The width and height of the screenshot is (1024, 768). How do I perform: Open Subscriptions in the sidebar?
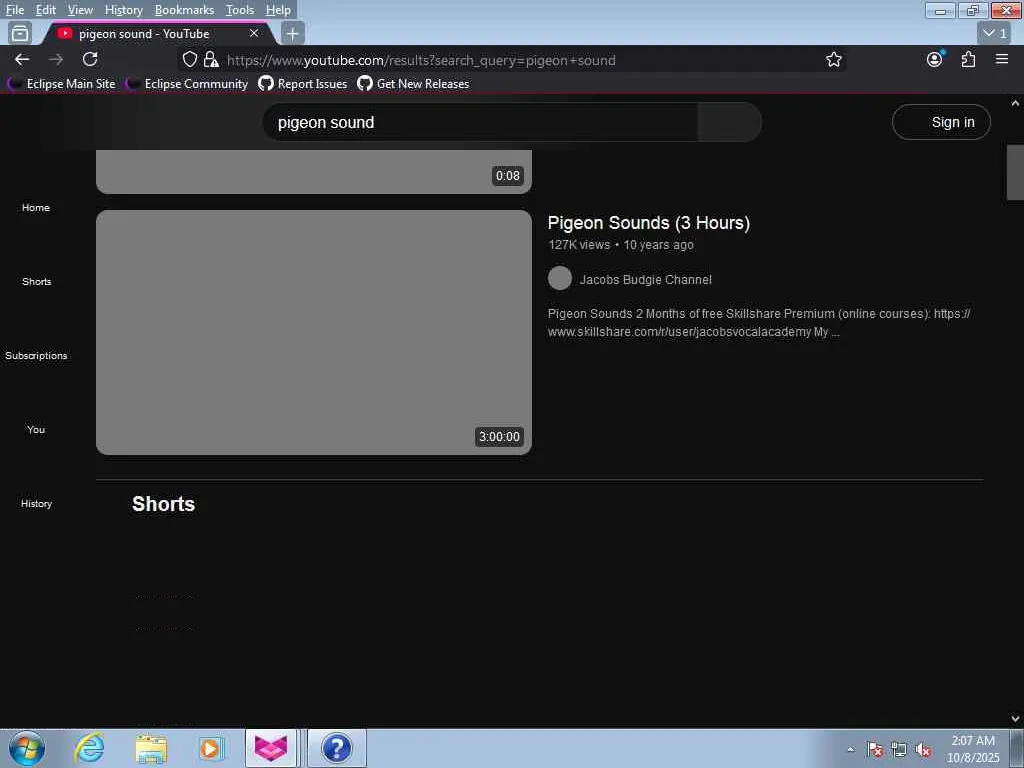tap(36, 355)
